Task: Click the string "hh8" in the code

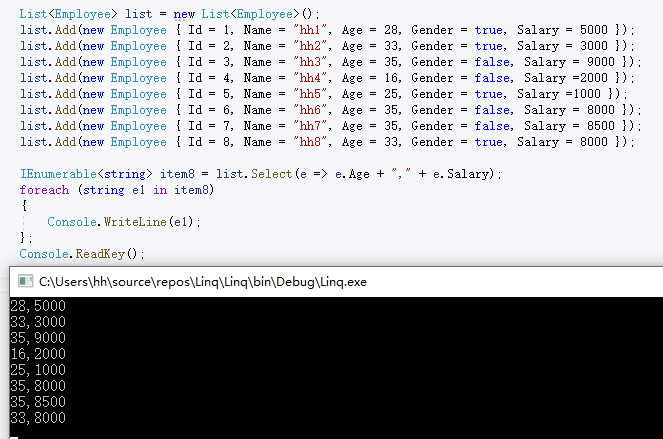Action: pyautogui.click(x=310, y=142)
